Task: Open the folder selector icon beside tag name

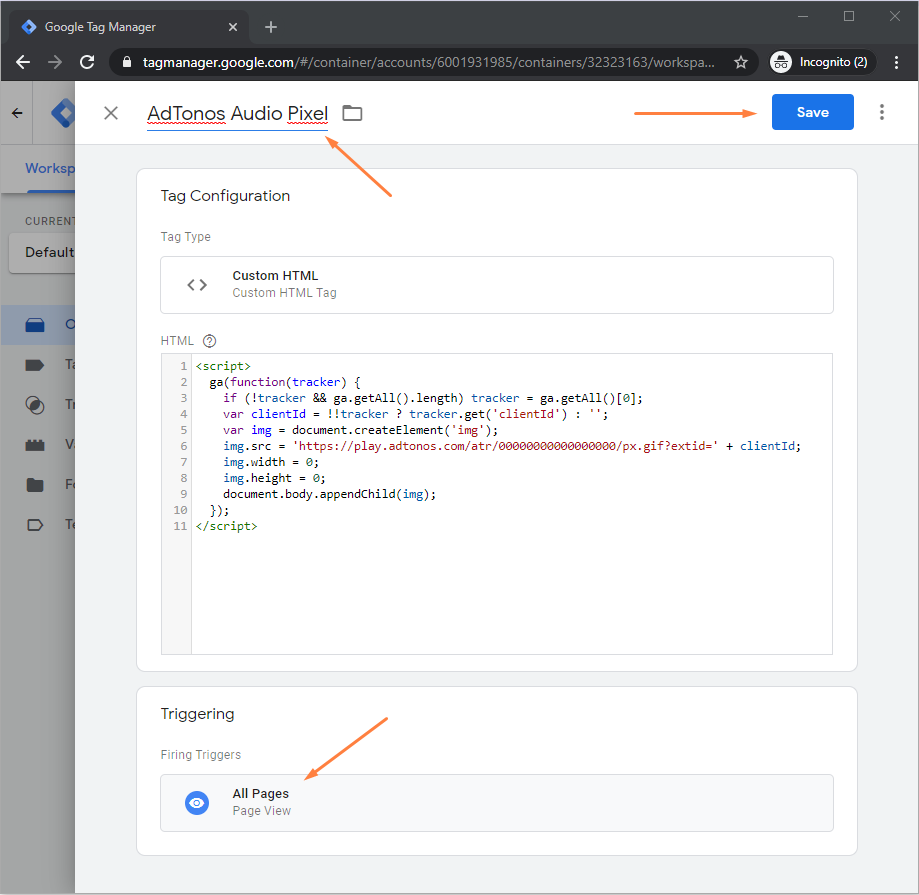Action: click(352, 113)
